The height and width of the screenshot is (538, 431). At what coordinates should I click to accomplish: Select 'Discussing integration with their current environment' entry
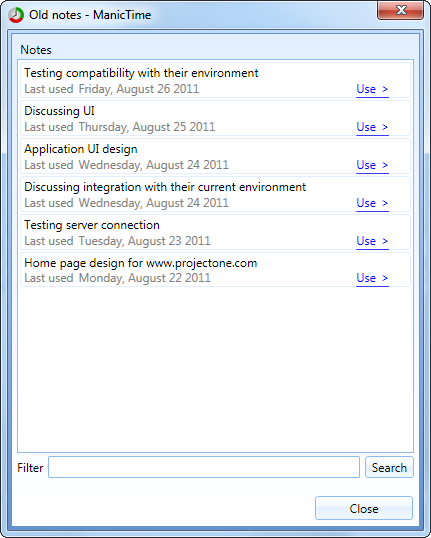(215, 195)
